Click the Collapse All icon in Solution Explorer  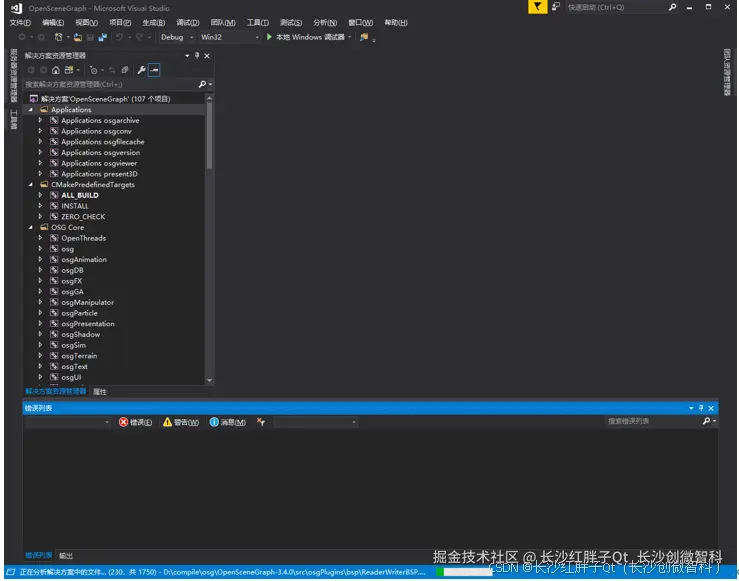point(125,70)
